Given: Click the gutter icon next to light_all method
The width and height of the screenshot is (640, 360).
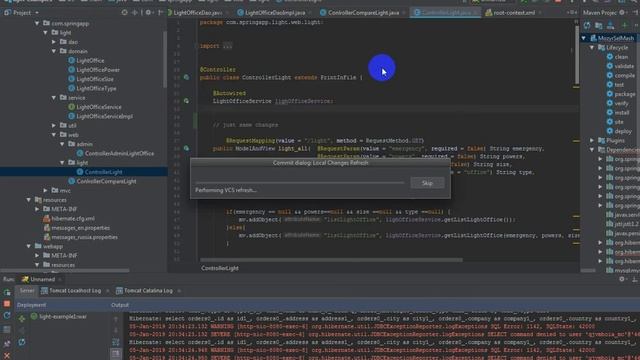Looking at the screenshot, I should pos(187,148).
